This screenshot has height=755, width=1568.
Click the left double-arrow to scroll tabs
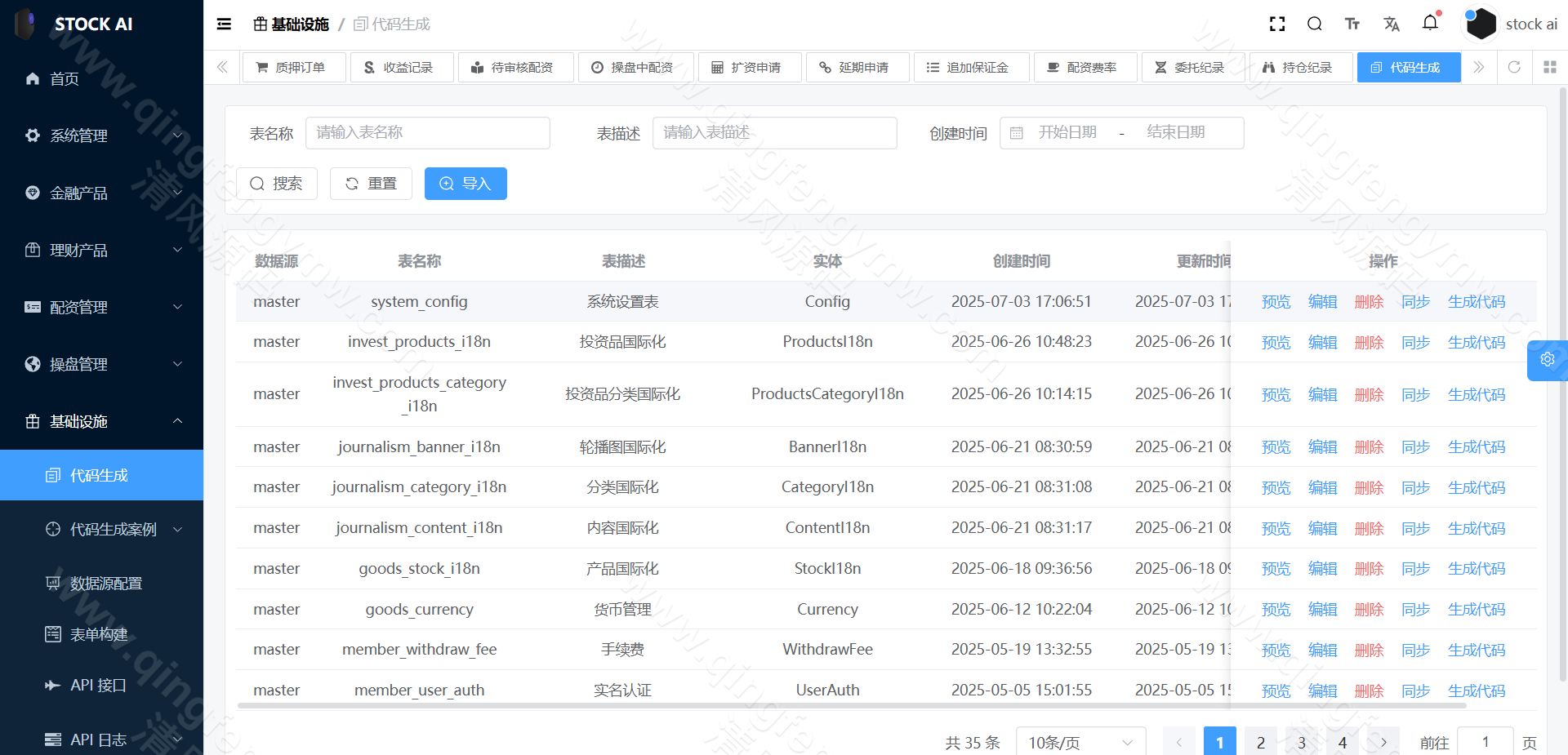pos(221,67)
